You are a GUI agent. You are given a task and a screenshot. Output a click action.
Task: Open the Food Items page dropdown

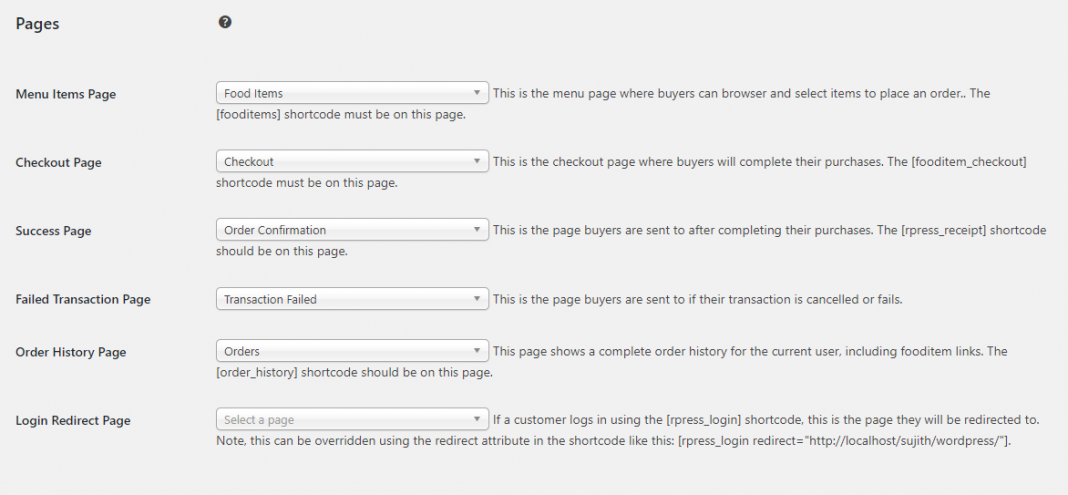(x=352, y=93)
